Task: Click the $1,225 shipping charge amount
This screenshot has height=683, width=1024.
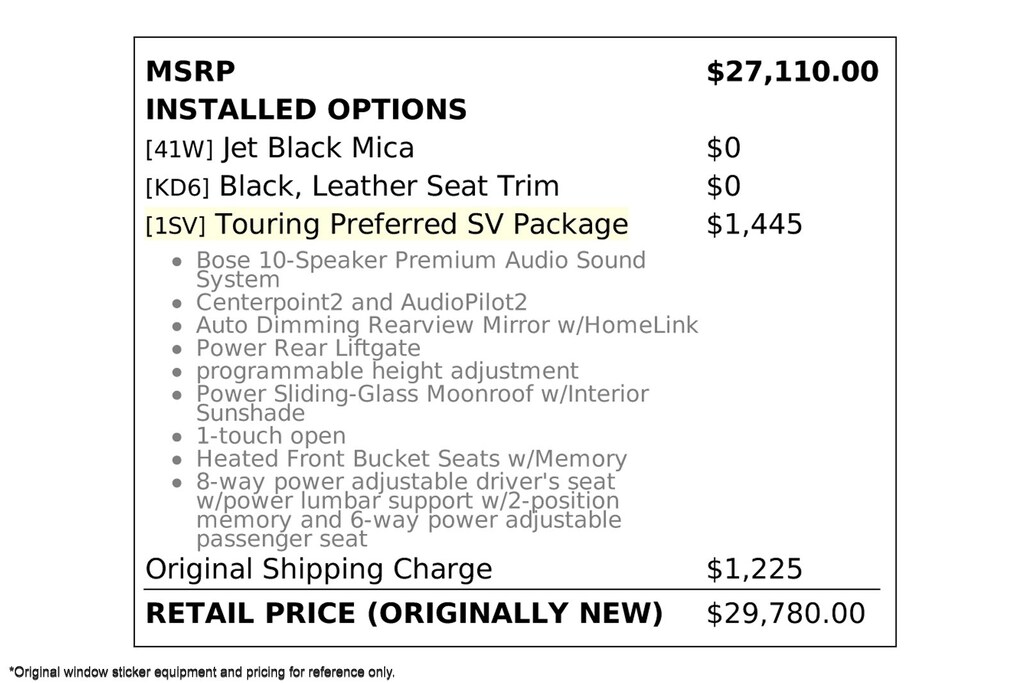Action: click(x=754, y=569)
